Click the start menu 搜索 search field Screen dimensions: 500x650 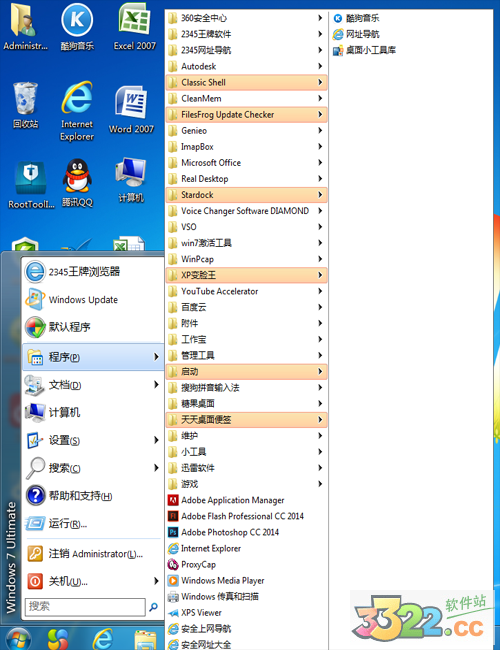point(85,607)
